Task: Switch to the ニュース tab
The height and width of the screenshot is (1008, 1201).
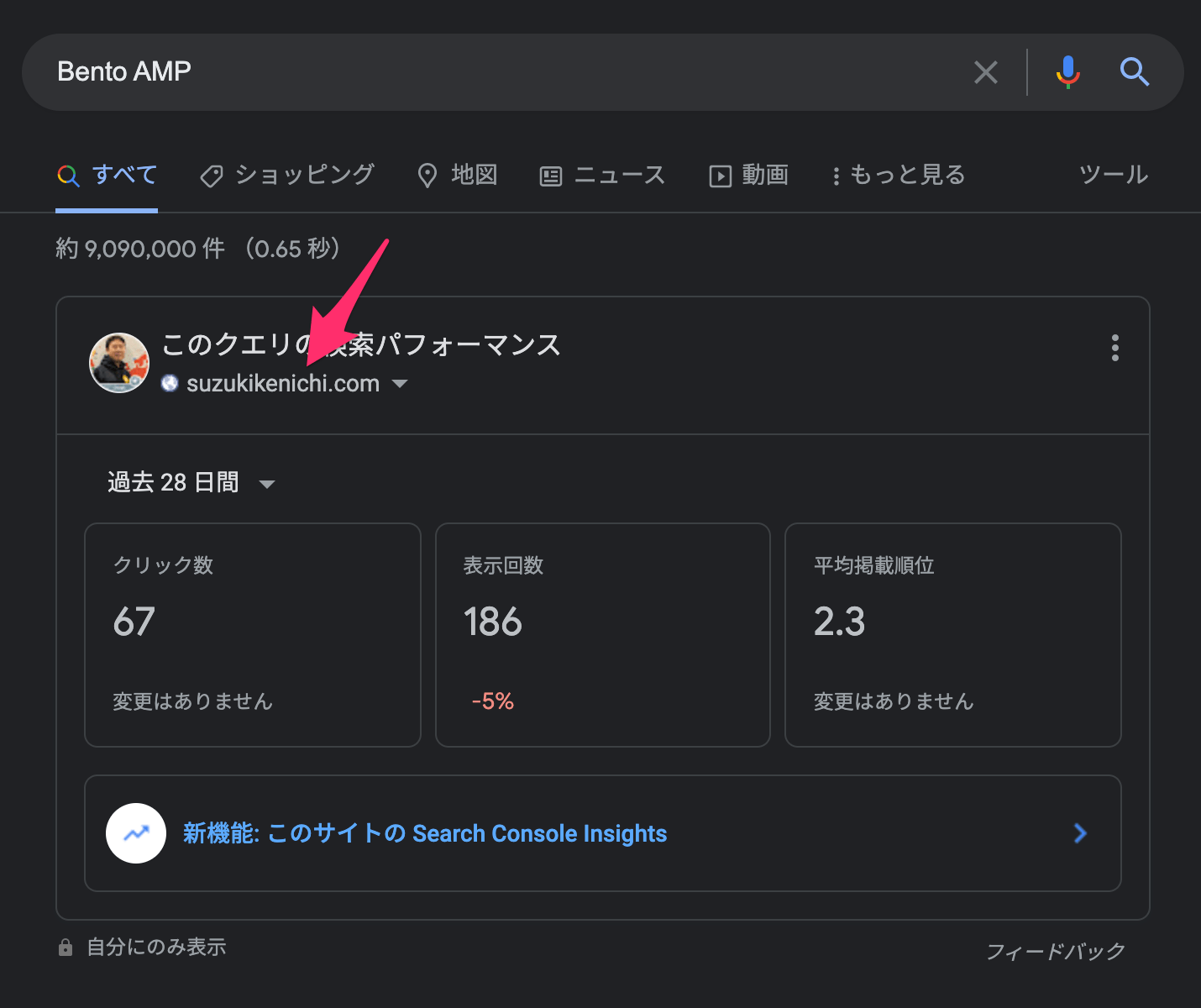Action: point(602,175)
